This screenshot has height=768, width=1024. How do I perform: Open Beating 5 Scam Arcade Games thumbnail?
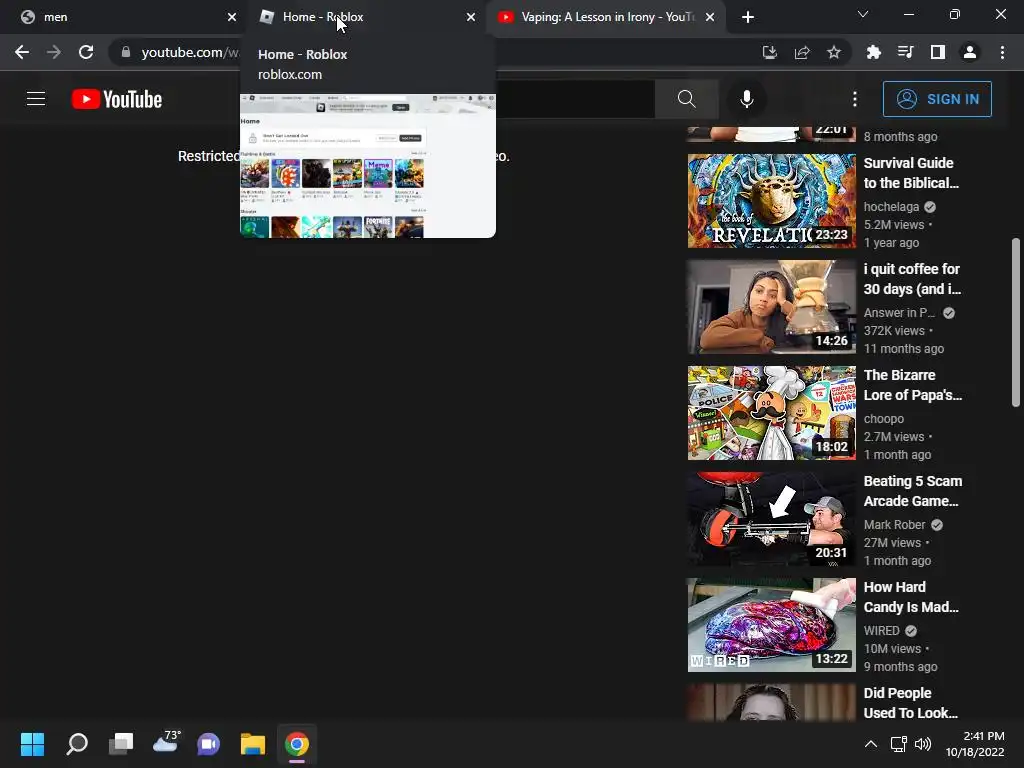click(771, 519)
